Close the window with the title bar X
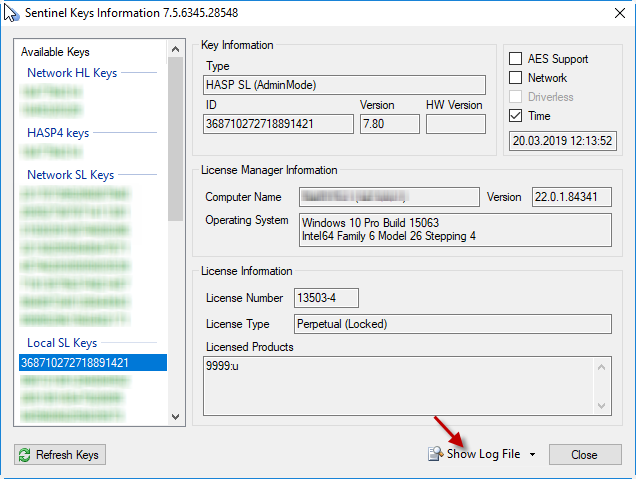This screenshot has height=479, width=636. point(620,13)
